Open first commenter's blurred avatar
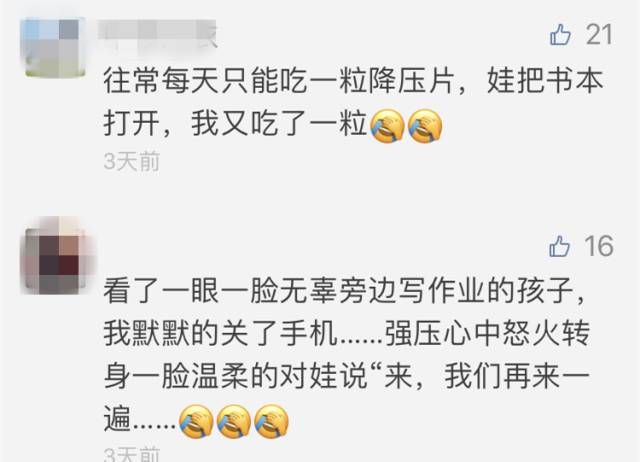This screenshot has height=462, width=640. pos(55,48)
